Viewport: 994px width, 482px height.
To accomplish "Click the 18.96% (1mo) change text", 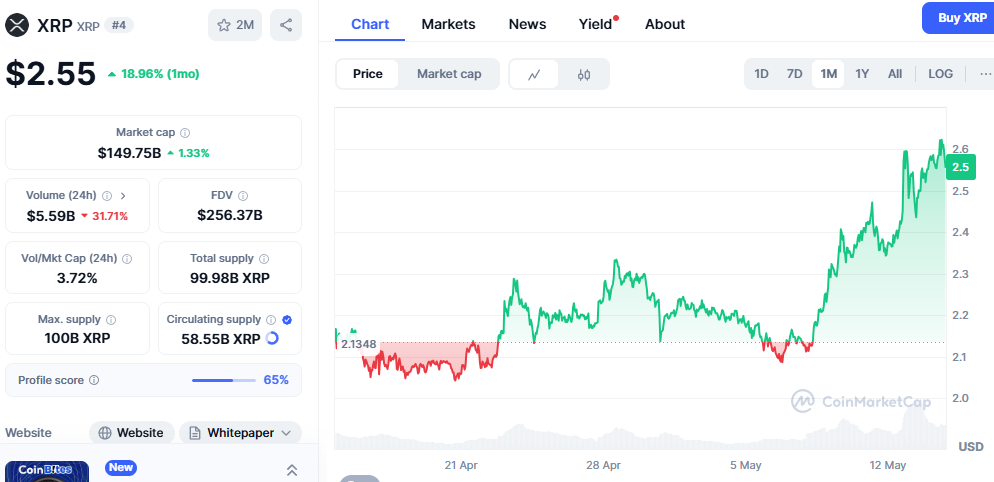I will point(160,74).
